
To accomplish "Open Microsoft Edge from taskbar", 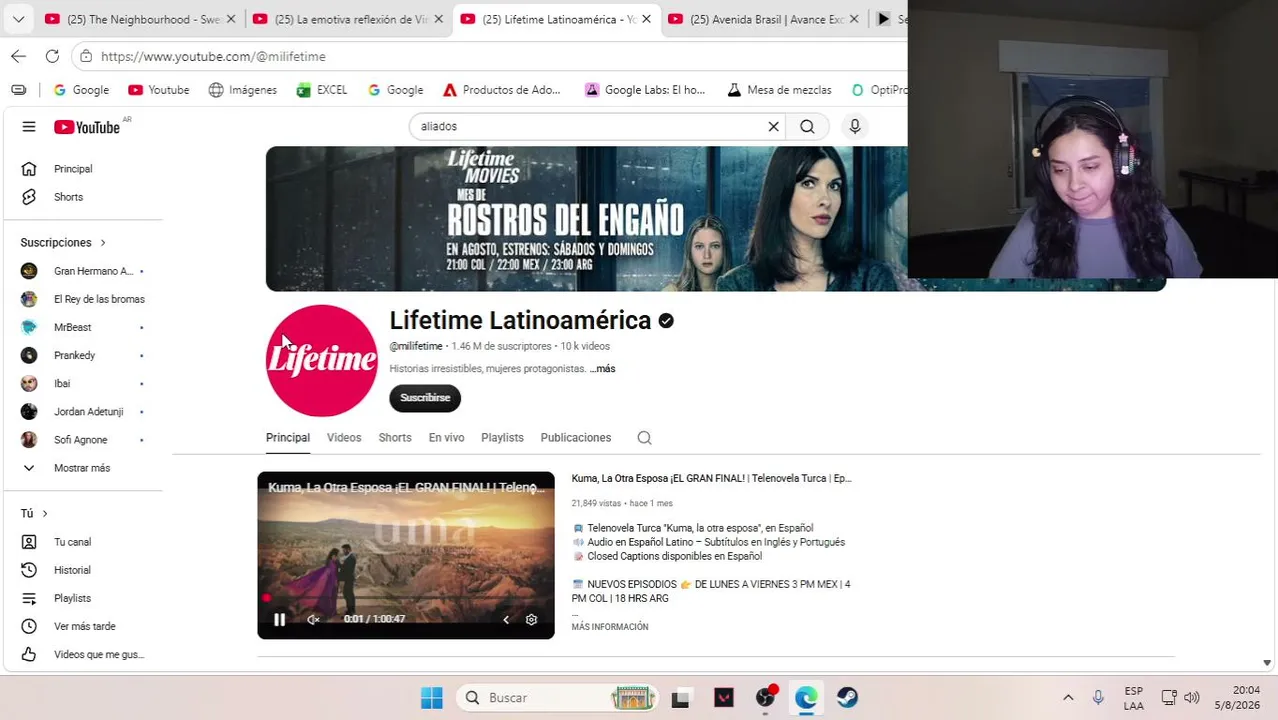I will 805,698.
